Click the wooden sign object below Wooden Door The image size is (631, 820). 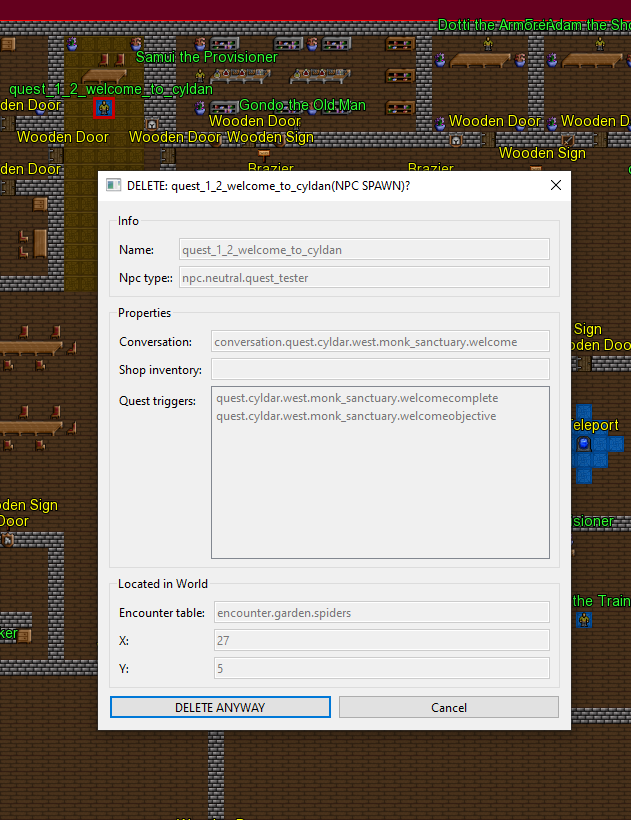tap(263, 154)
